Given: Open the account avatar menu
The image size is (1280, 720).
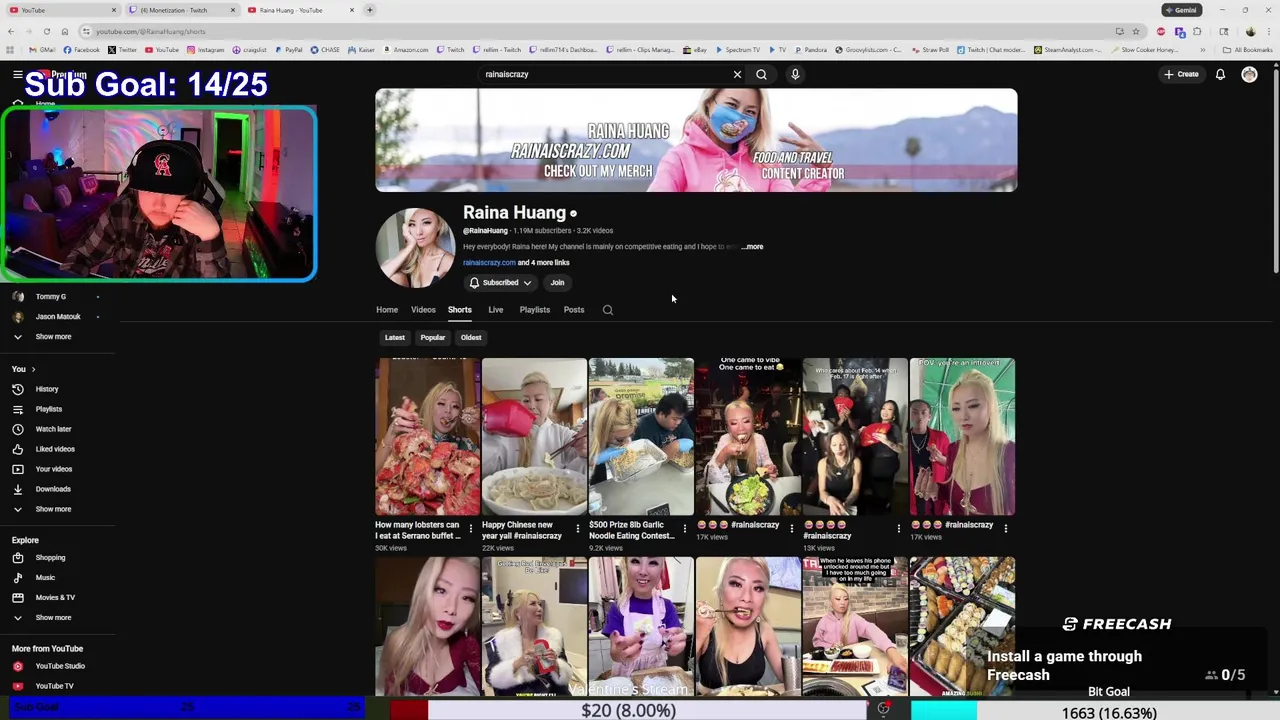Looking at the screenshot, I should point(1249,74).
